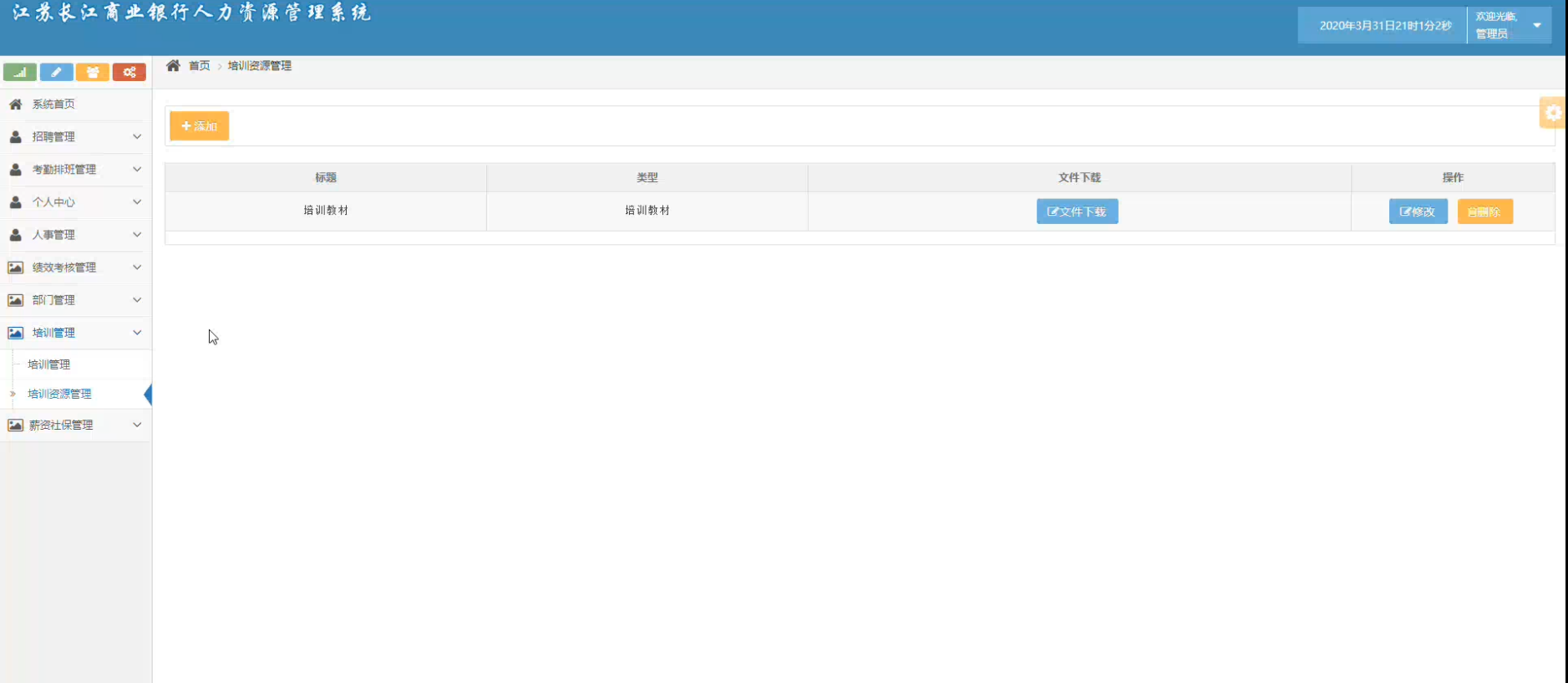
Task: Click the 类型 column header
Action: click(647, 177)
